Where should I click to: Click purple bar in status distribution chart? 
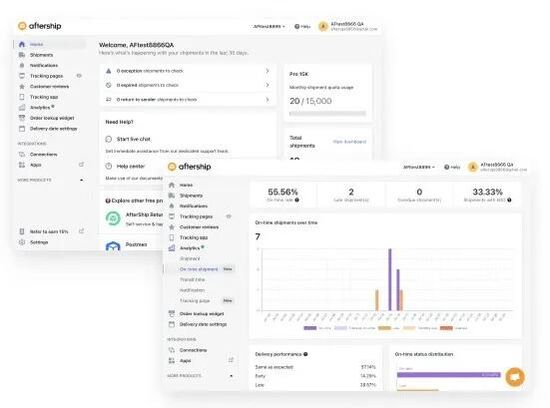(449, 375)
